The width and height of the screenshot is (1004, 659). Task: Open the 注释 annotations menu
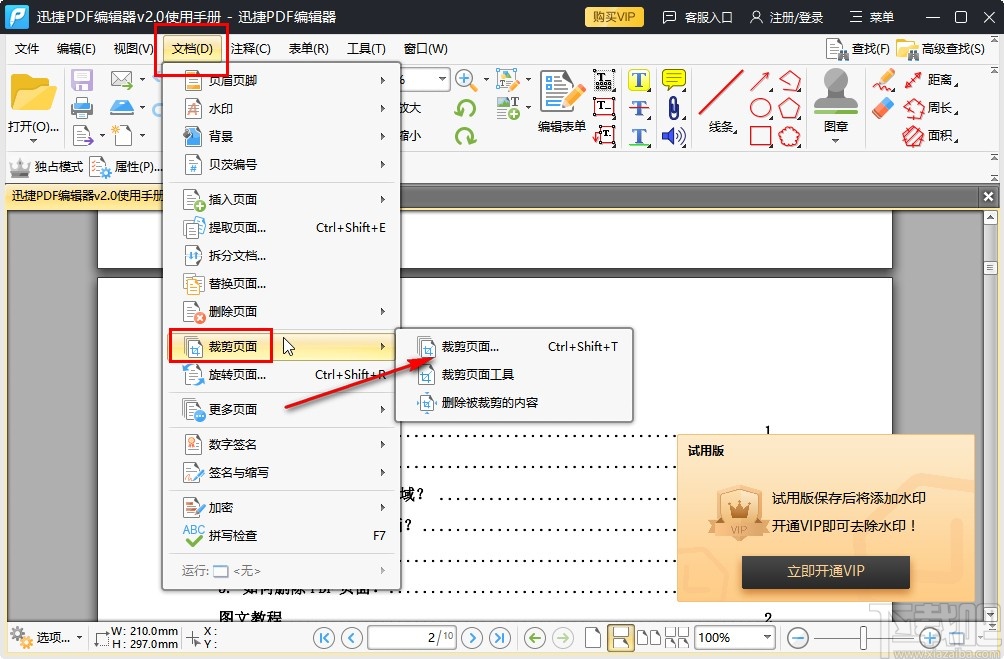point(249,48)
